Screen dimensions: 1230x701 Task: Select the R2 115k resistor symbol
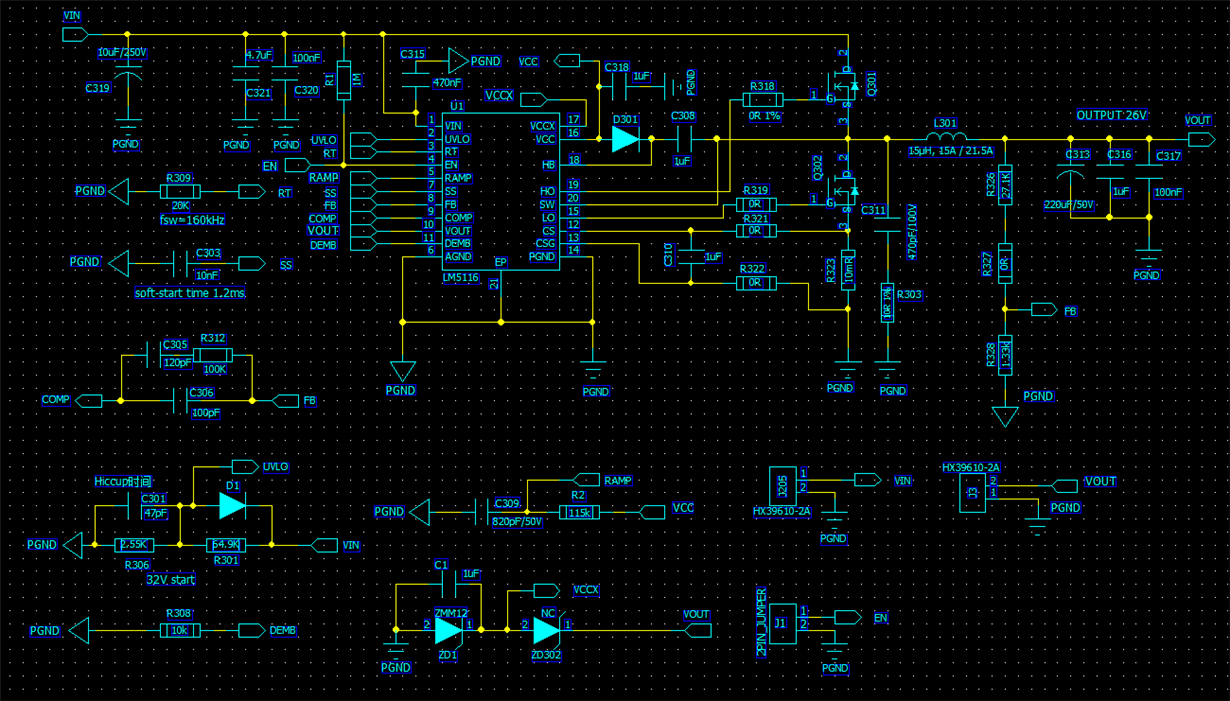pyautogui.click(x=579, y=512)
